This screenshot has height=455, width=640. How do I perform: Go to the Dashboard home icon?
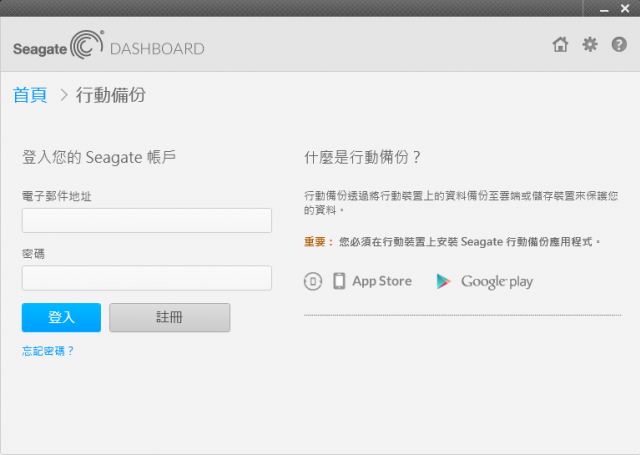(560, 44)
